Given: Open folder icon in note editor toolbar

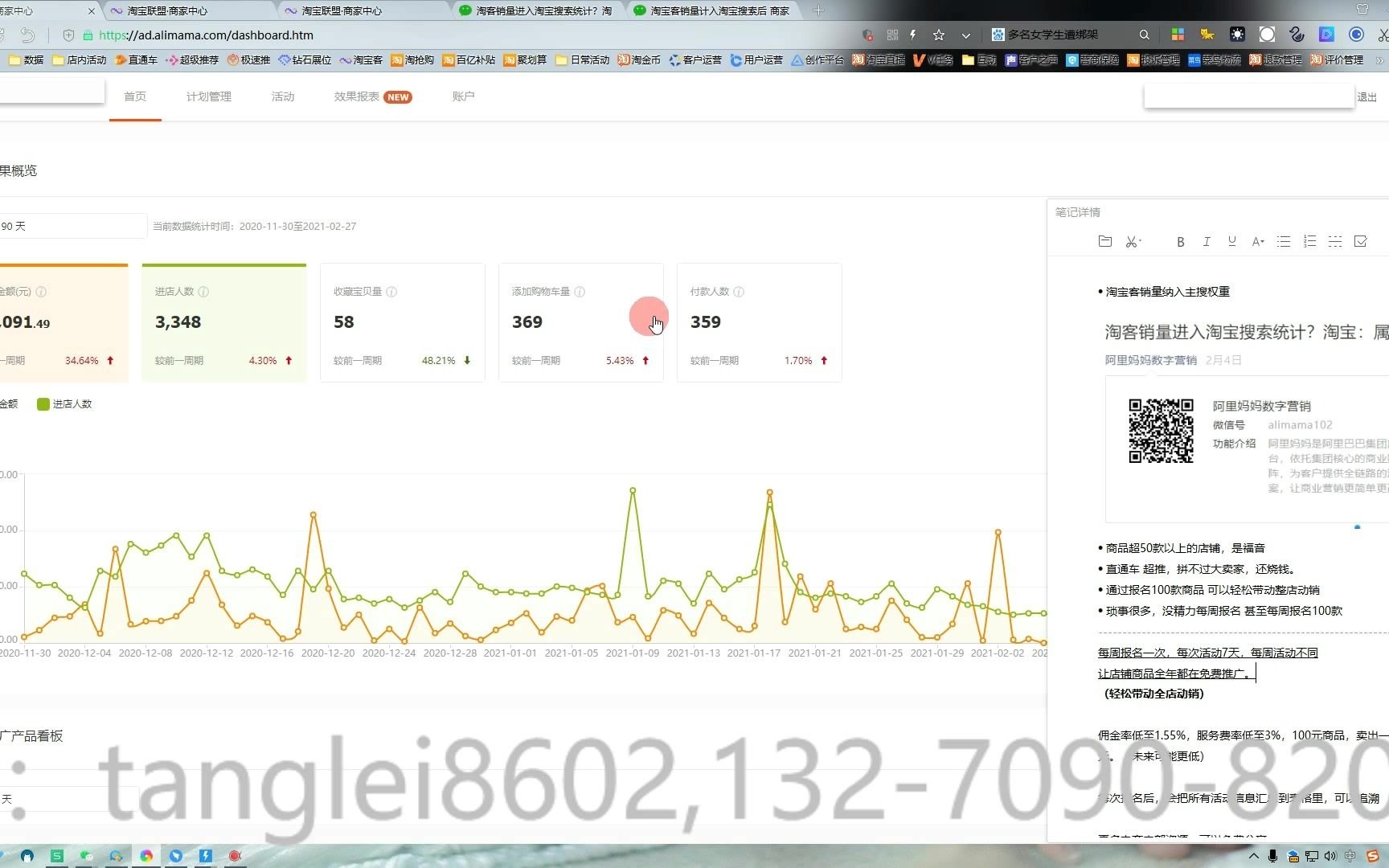Looking at the screenshot, I should coord(1105,241).
